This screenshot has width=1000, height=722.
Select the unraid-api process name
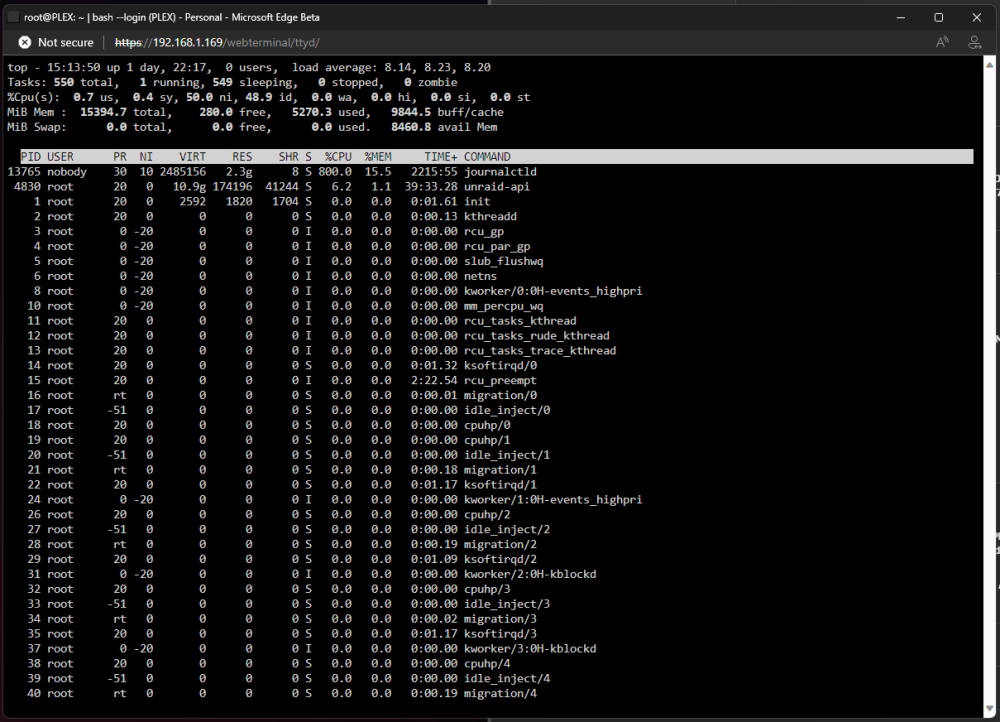click(497, 187)
